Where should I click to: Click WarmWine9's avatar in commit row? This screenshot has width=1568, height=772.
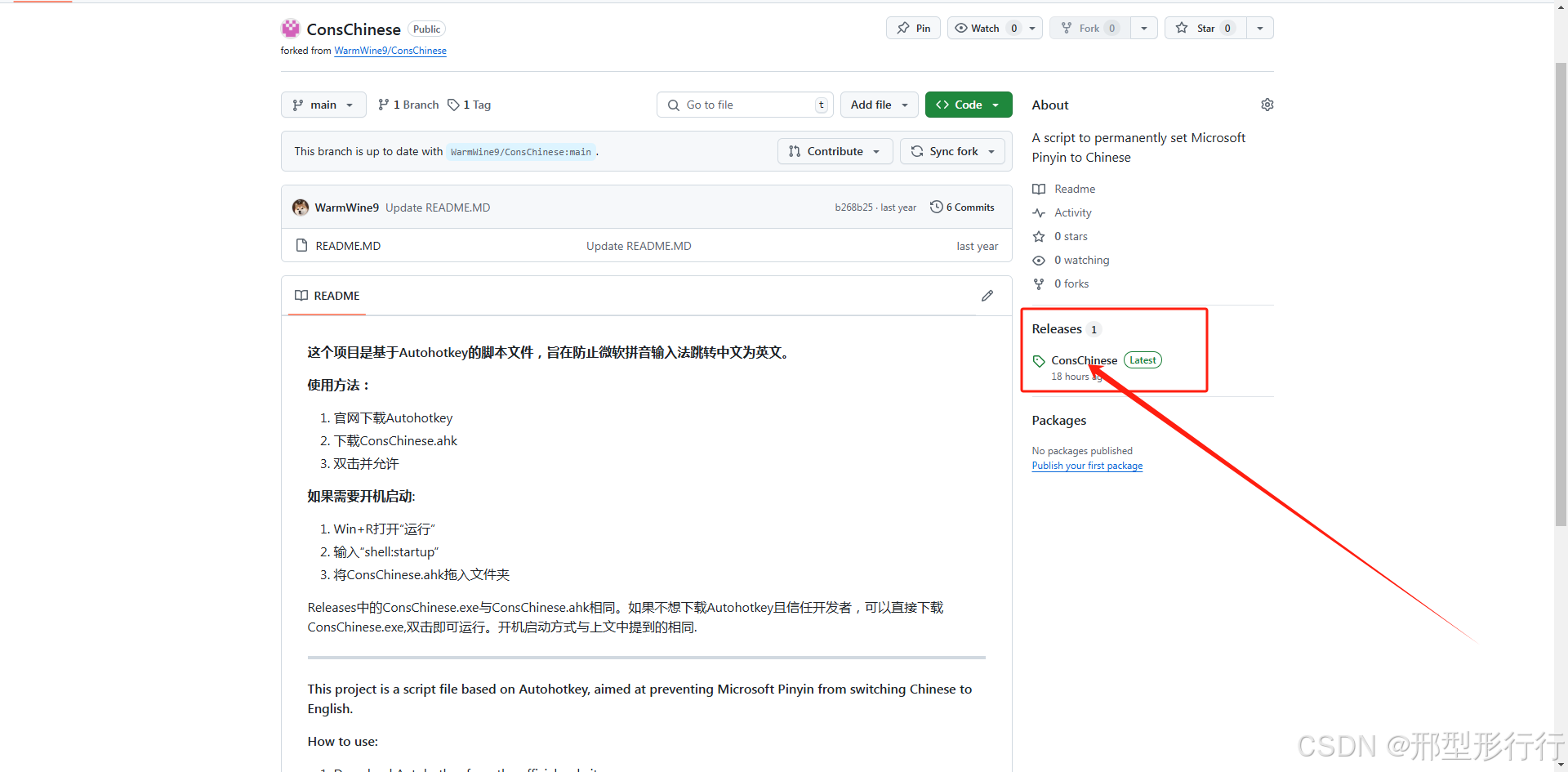click(x=301, y=208)
